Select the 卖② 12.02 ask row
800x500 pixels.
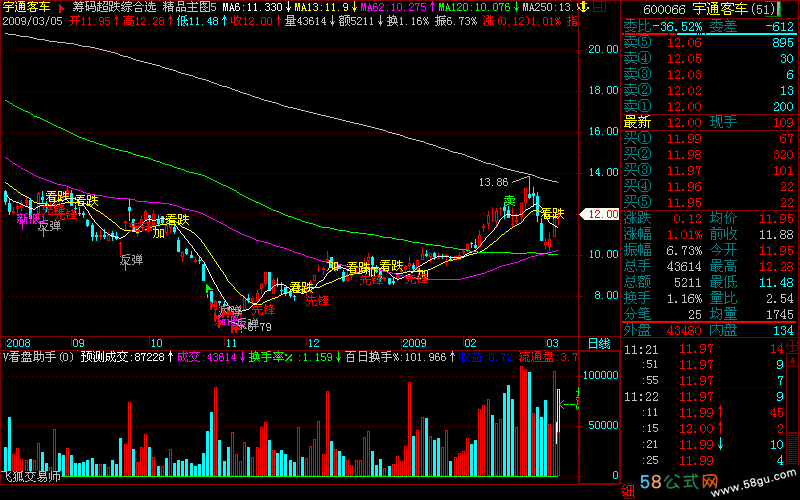(709, 90)
